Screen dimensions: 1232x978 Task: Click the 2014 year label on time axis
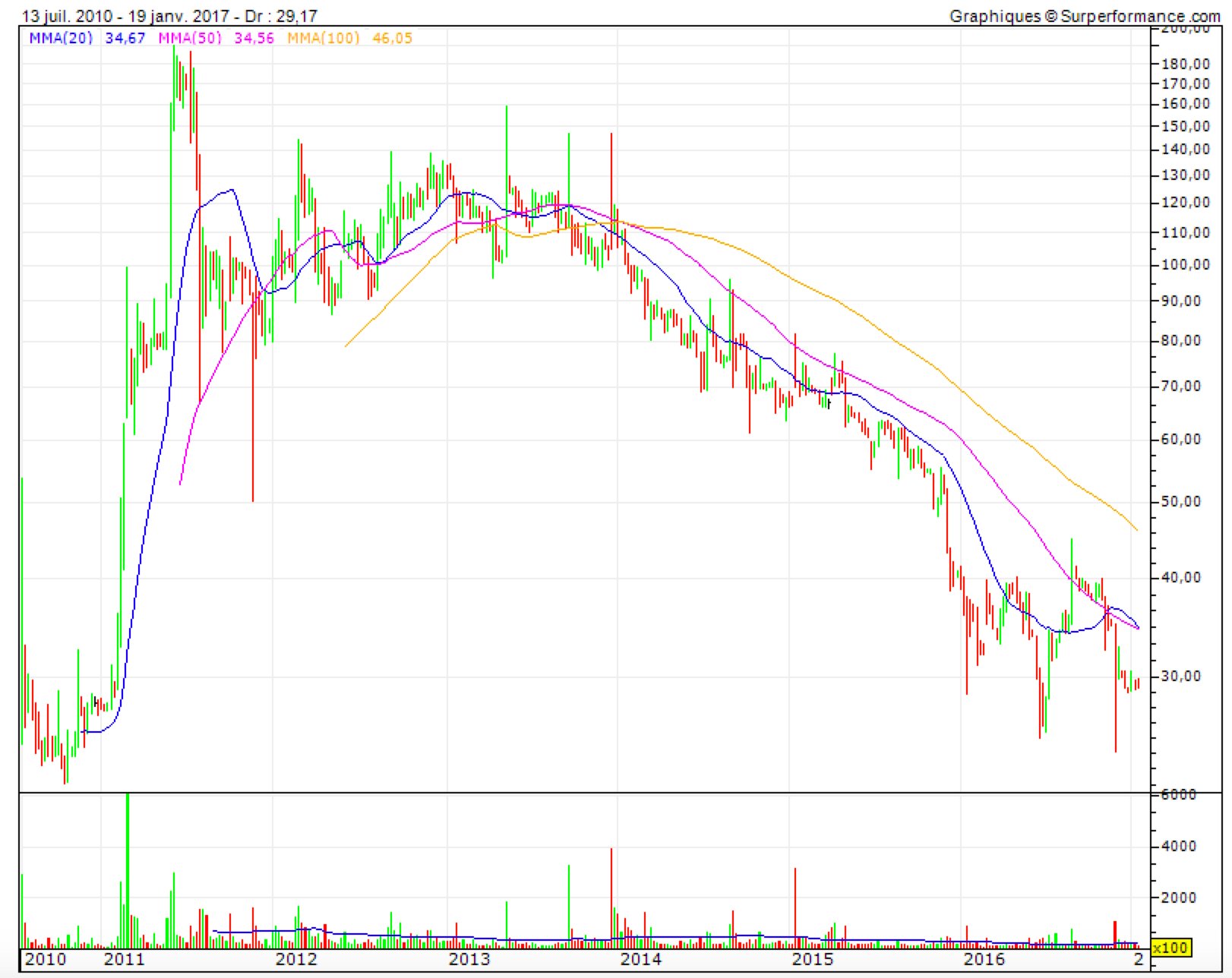pos(641,959)
